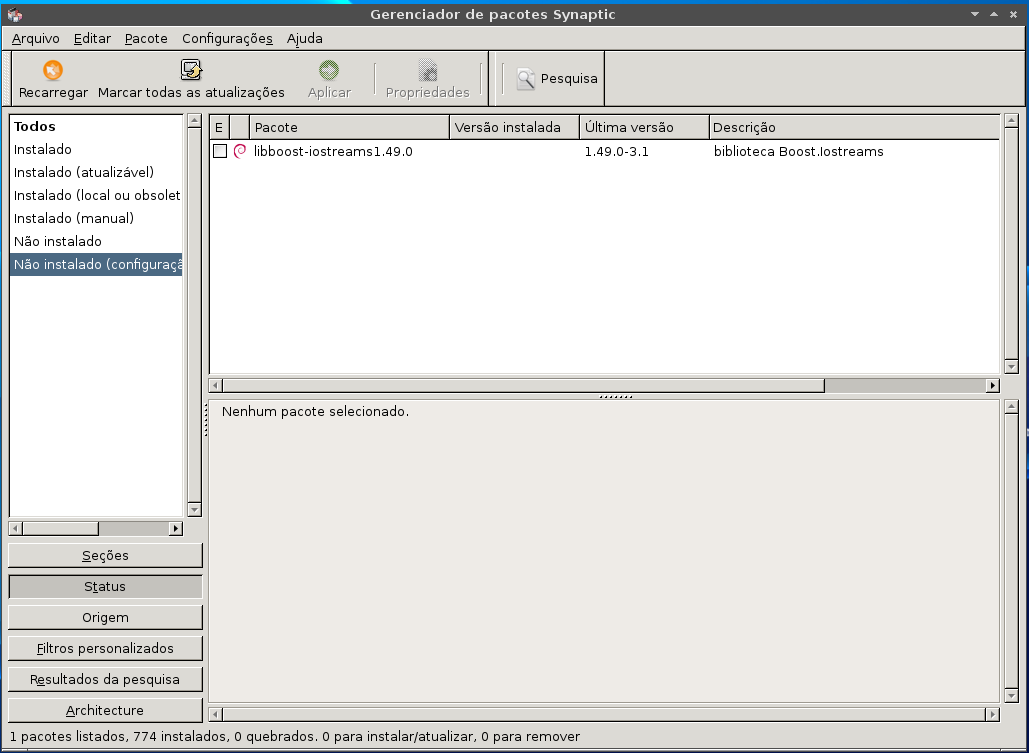Select the Status filter button

[x=105, y=586]
